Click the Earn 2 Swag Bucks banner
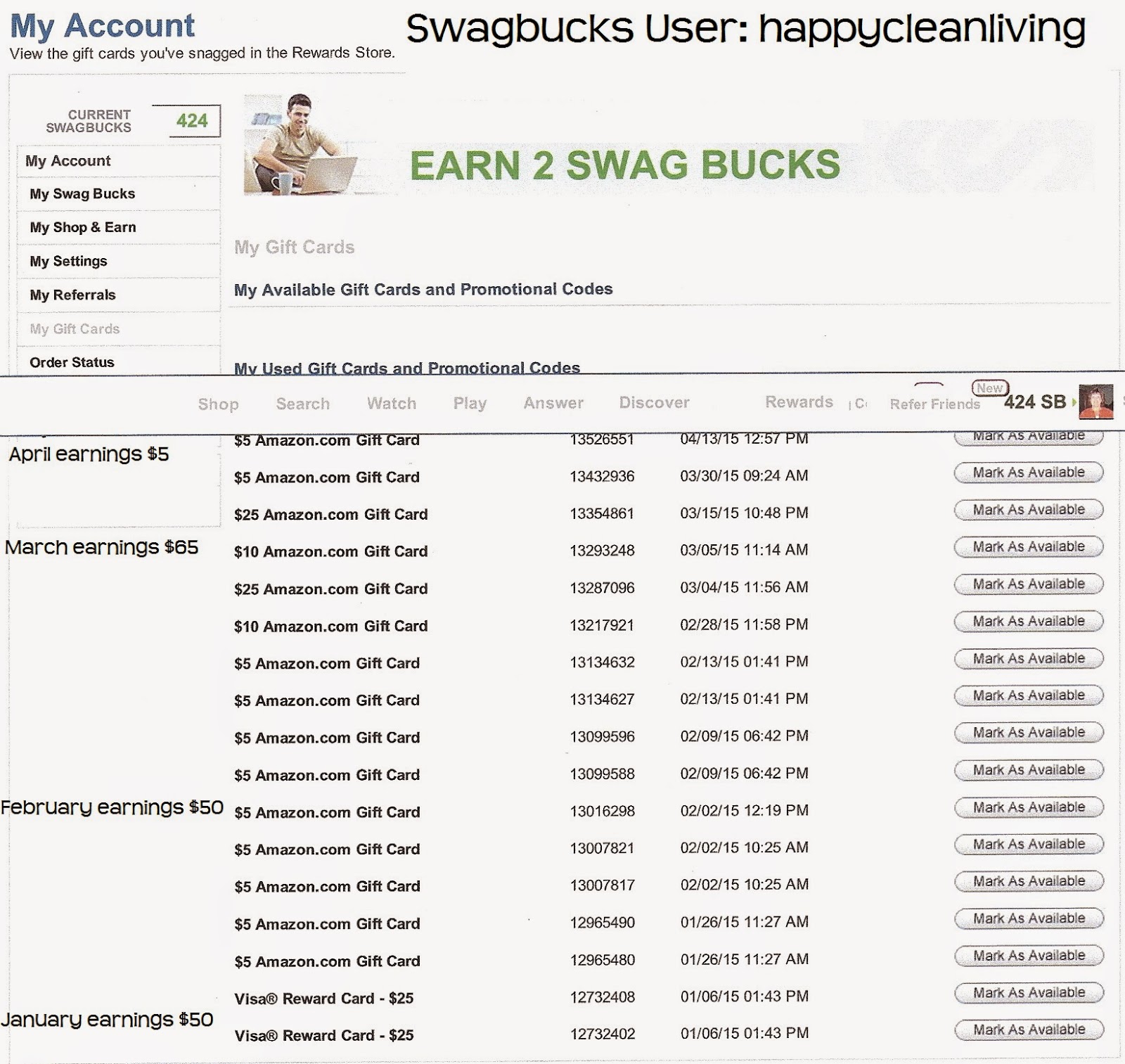 point(624,165)
